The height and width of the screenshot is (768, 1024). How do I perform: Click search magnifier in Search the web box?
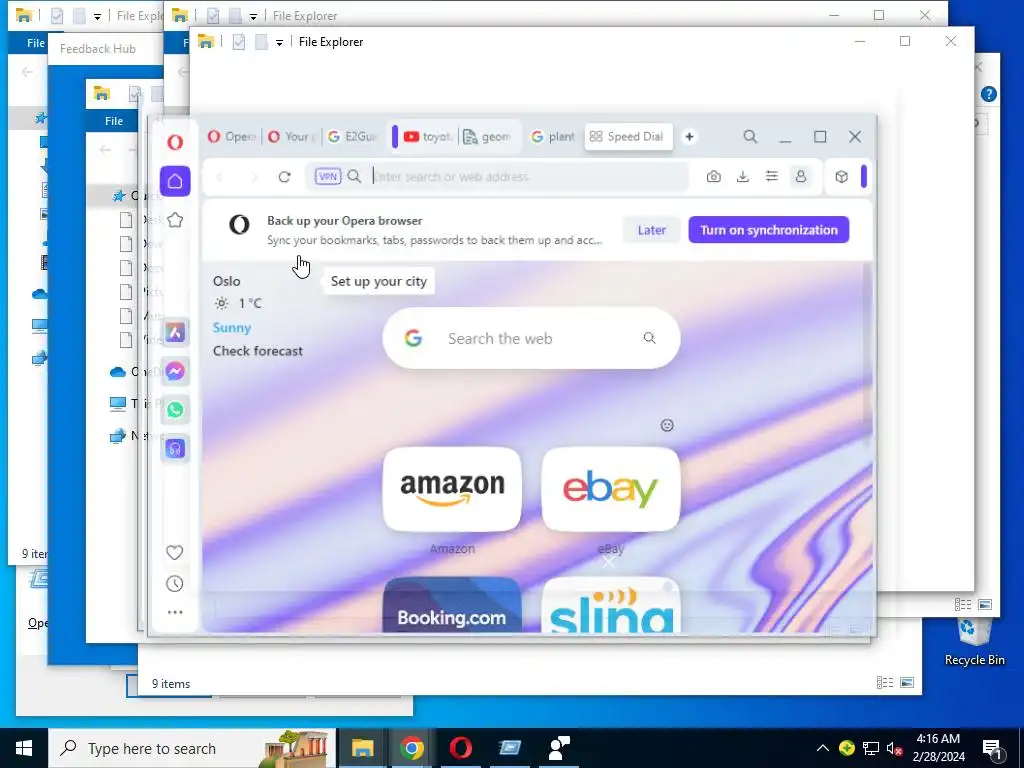(649, 338)
